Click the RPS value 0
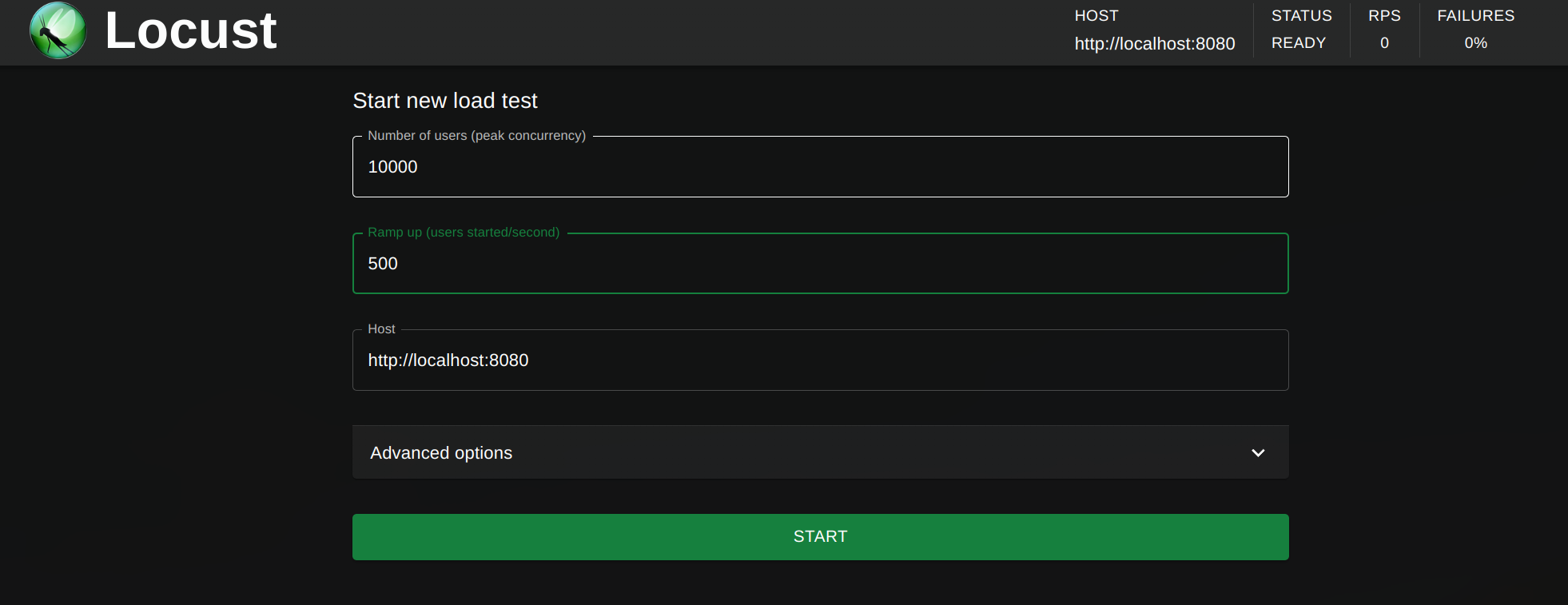This screenshot has height=605, width=1568. point(1384,43)
